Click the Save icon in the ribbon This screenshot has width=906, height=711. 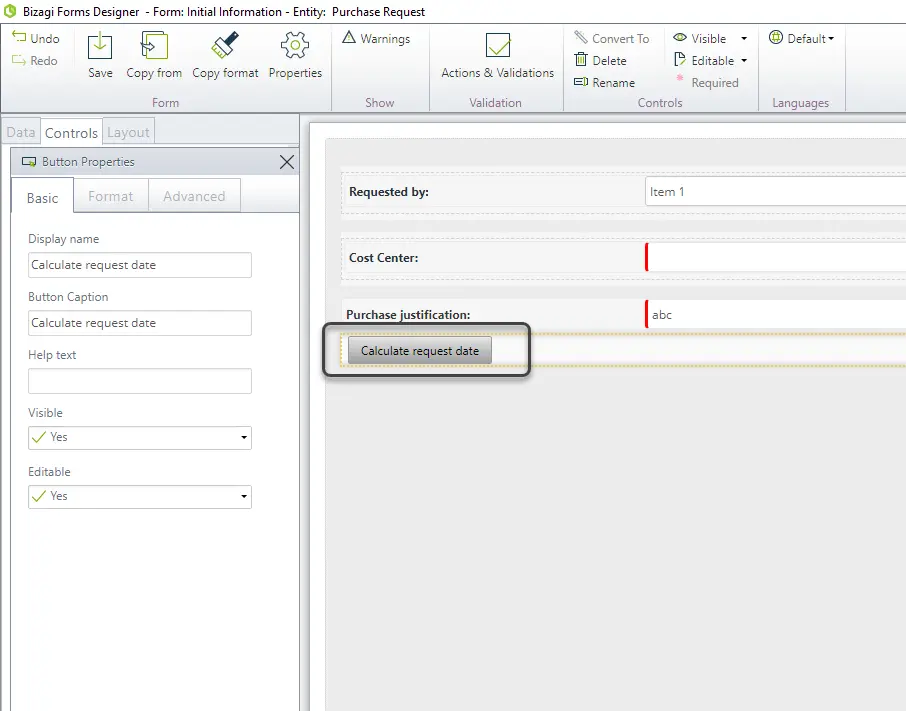pos(99,46)
